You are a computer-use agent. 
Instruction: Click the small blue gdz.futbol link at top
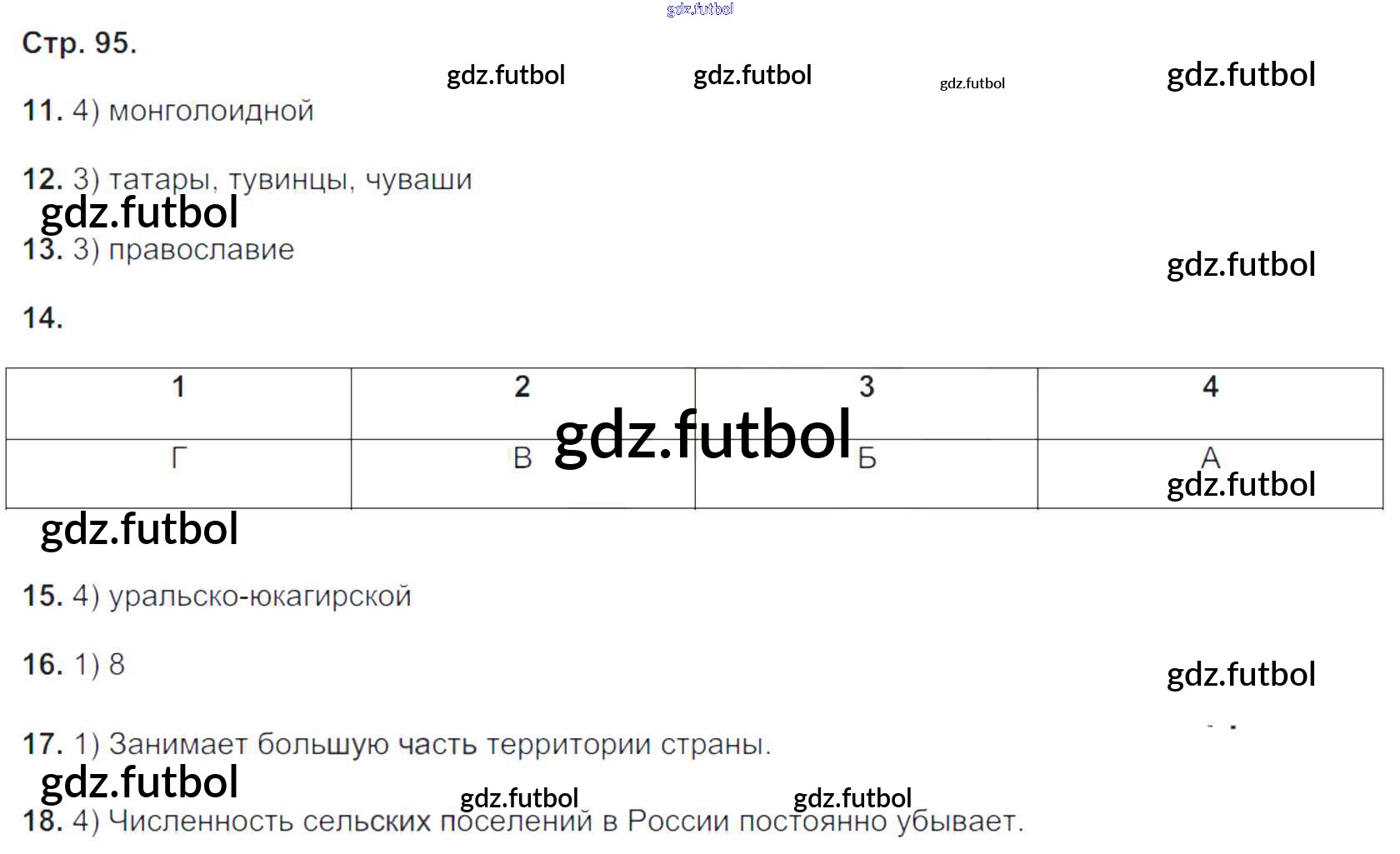[x=700, y=9]
